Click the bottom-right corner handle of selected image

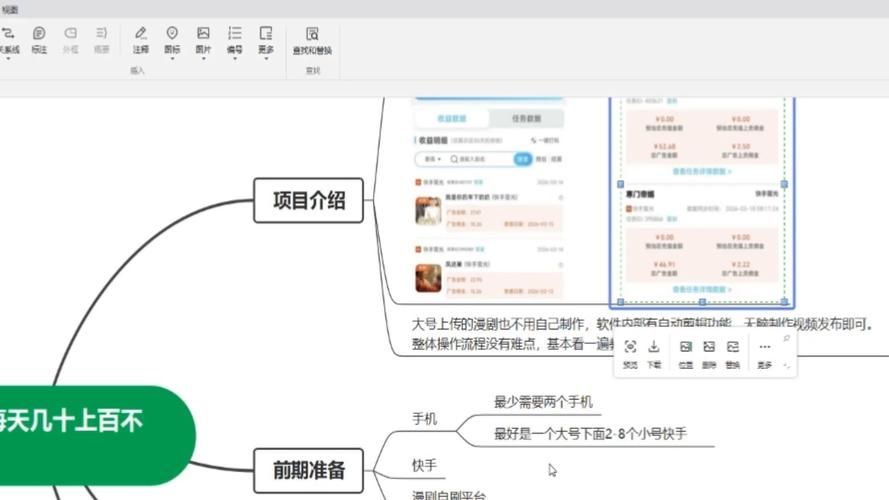pyautogui.click(x=785, y=302)
